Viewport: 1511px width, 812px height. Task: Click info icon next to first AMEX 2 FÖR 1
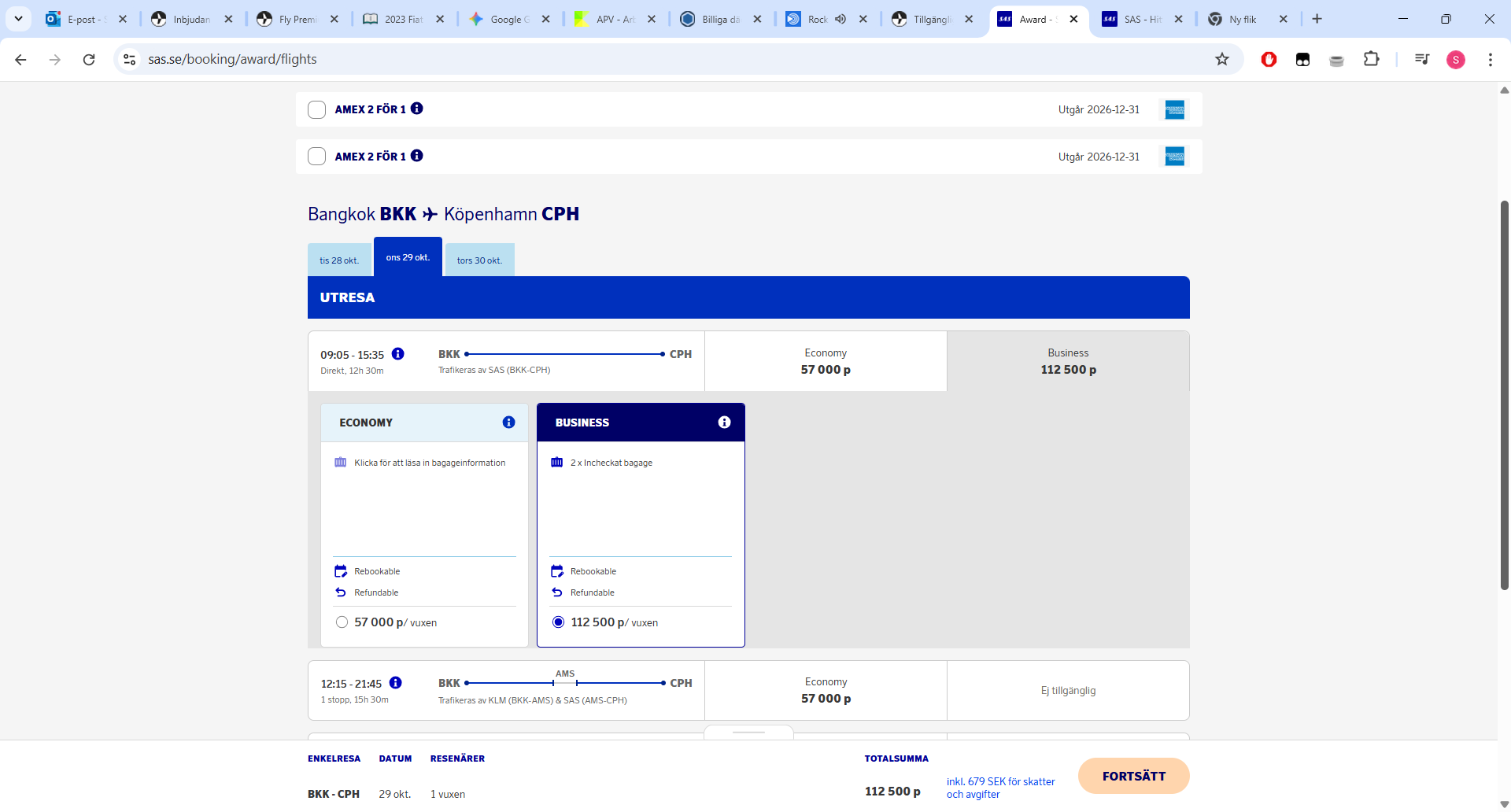417,109
